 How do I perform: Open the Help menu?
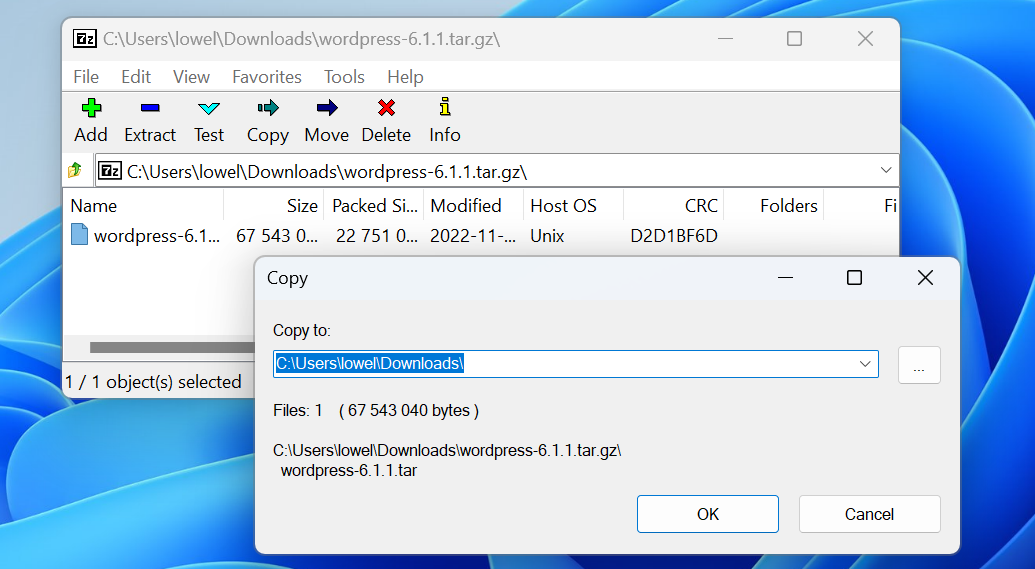pos(405,77)
